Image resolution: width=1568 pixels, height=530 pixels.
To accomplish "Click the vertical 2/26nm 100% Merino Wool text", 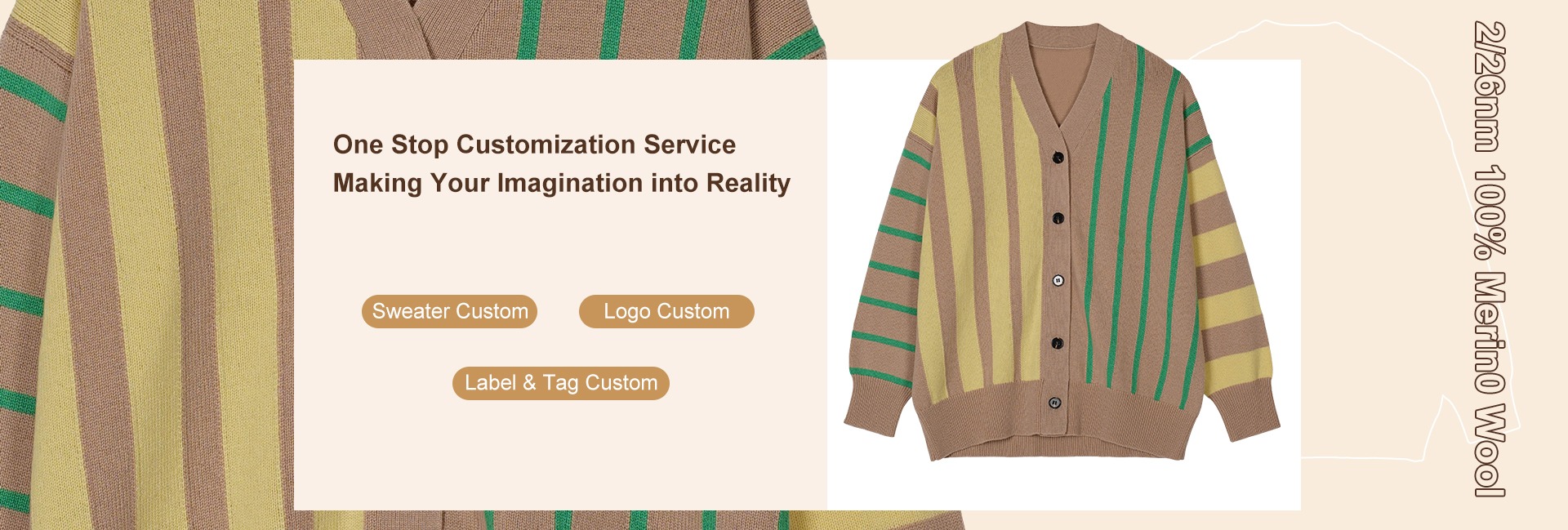I will (x=1490, y=259).
